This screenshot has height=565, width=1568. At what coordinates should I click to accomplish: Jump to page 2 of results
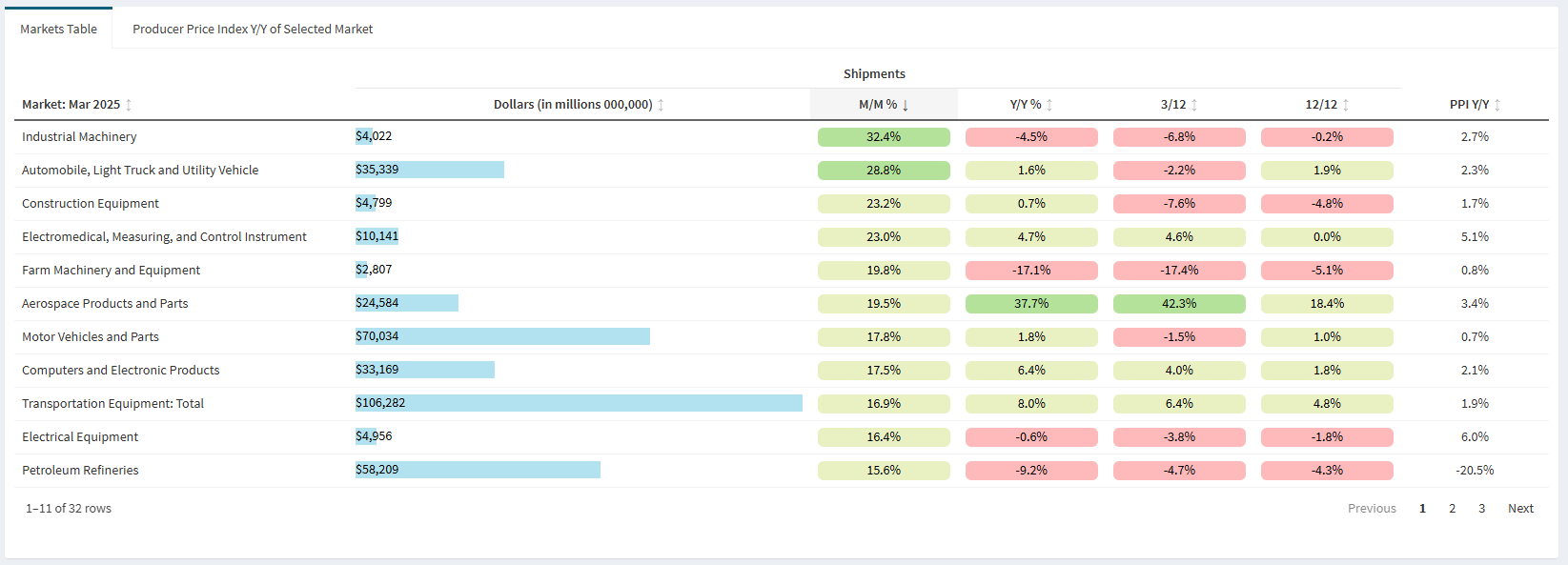tap(1453, 509)
